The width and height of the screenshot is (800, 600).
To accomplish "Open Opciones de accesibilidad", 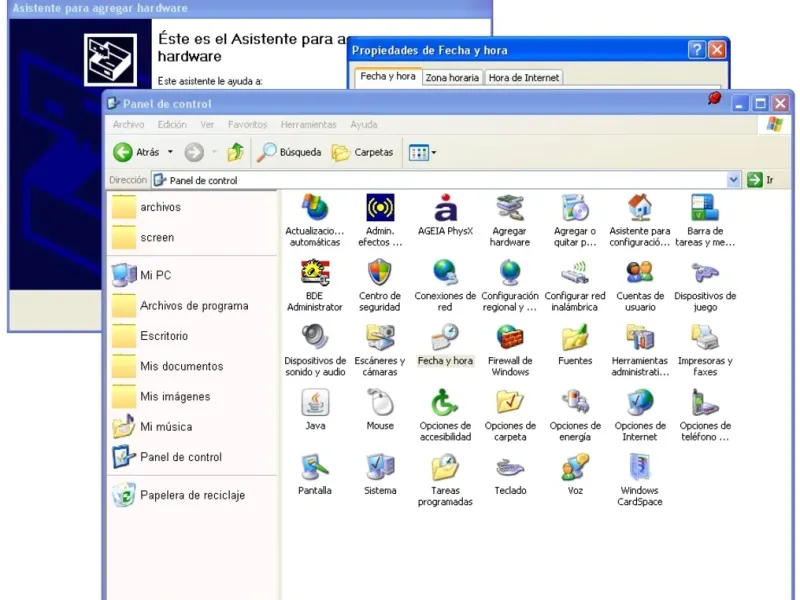I will tap(445, 415).
